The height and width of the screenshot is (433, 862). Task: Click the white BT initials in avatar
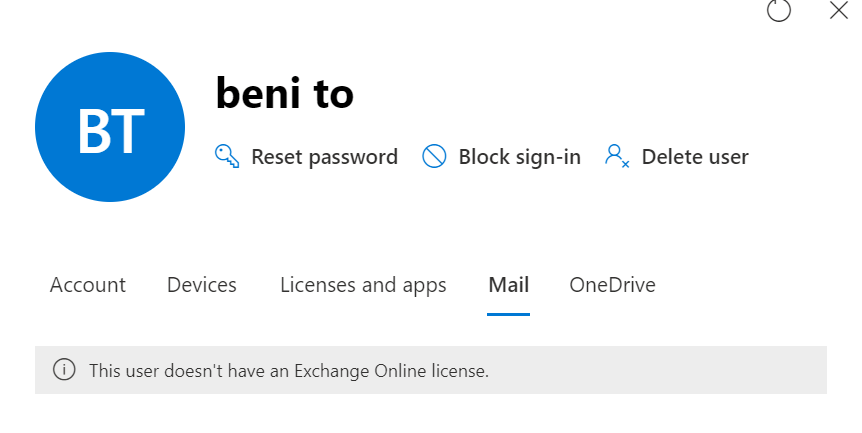coord(110,130)
